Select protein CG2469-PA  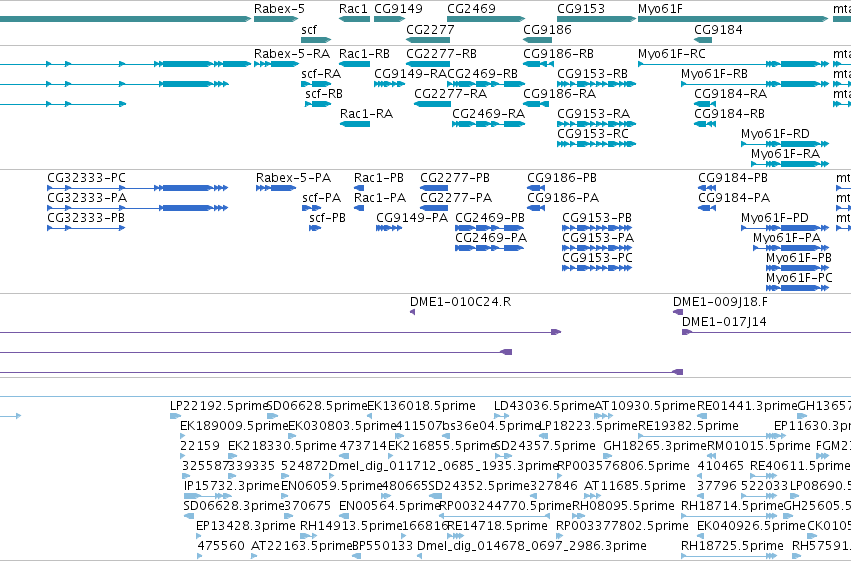(x=491, y=238)
